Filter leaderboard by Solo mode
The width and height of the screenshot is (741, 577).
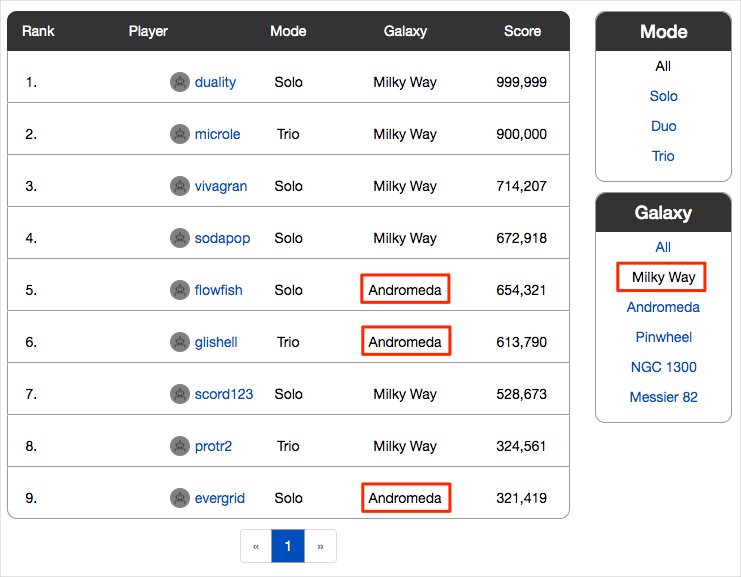pyautogui.click(x=663, y=96)
